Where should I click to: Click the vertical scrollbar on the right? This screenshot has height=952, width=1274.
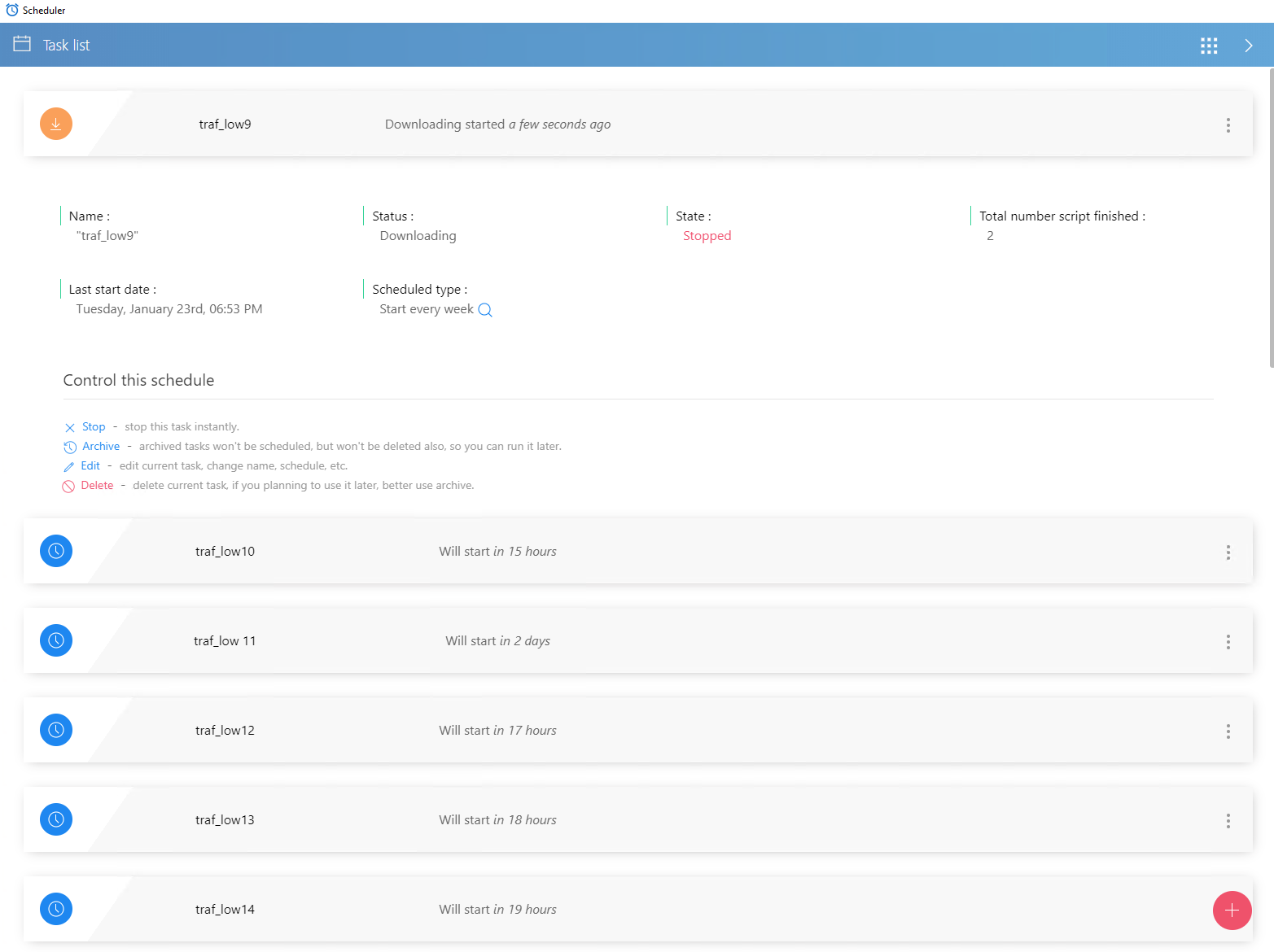(1271, 220)
